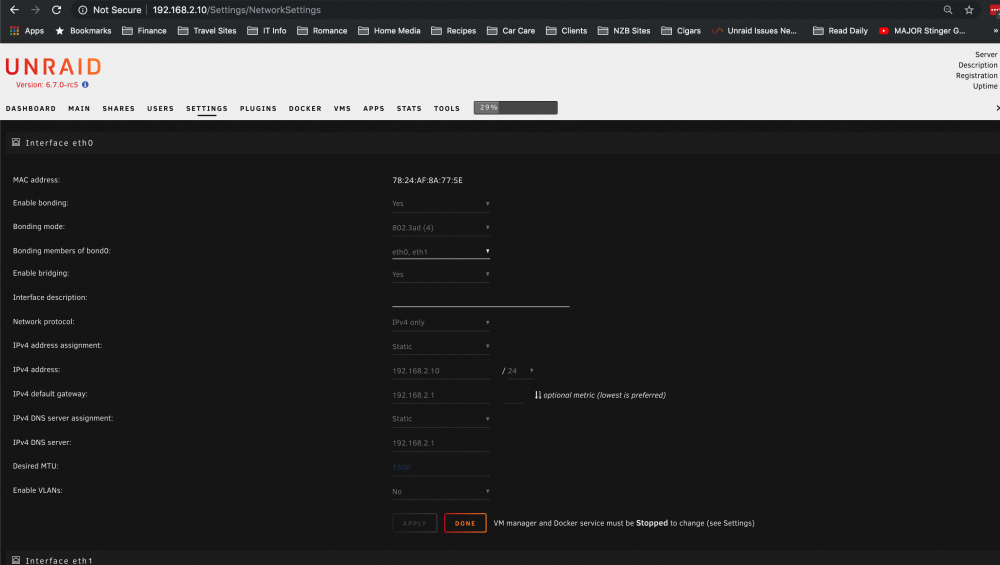
Task: Click the optional gateway metric field
Action: click(x=513, y=395)
